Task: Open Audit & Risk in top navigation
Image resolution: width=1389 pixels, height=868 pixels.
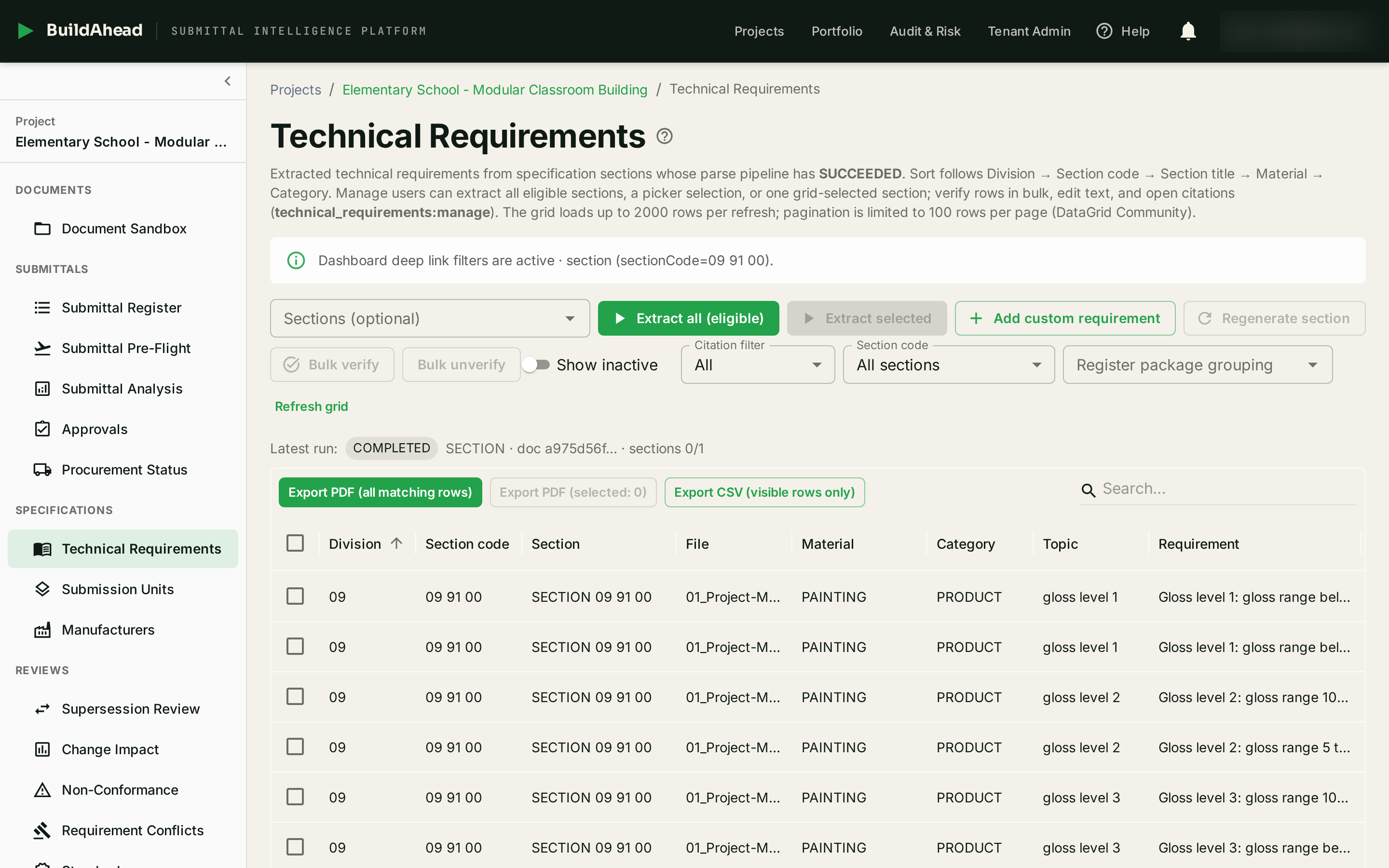Action: click(925, 31)
